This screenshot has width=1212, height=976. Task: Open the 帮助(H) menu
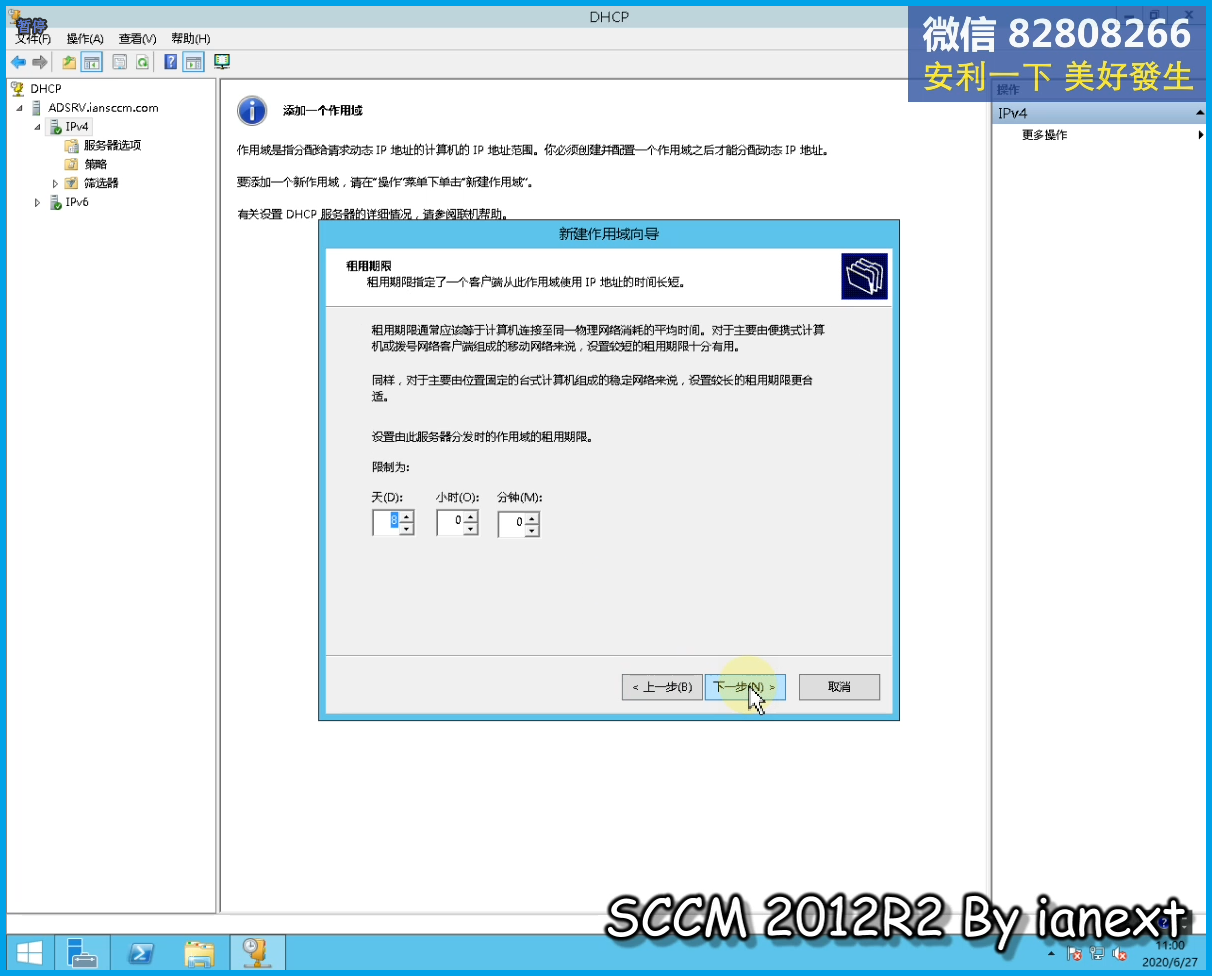pyautogui.click(x=190, y=39)
